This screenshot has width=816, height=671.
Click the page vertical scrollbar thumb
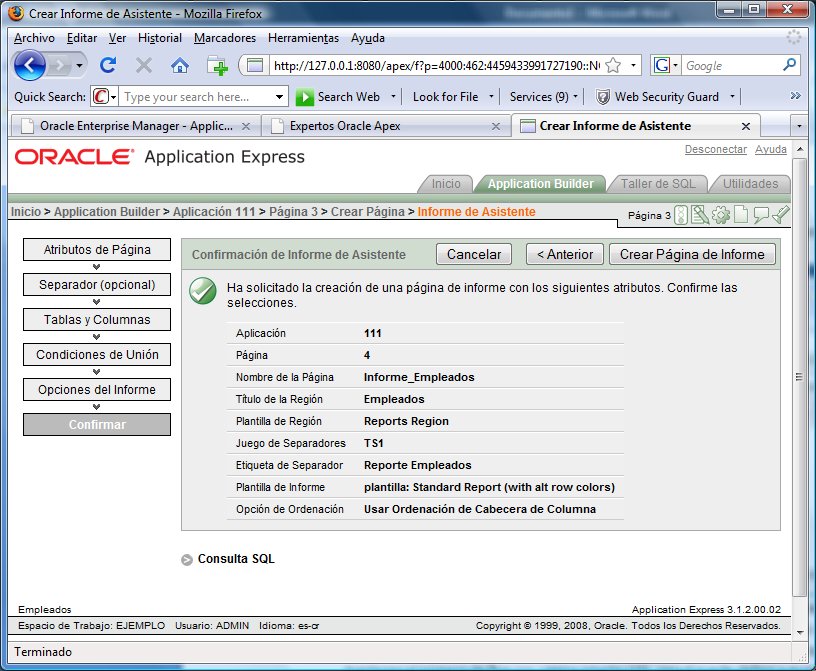(799, 377)
